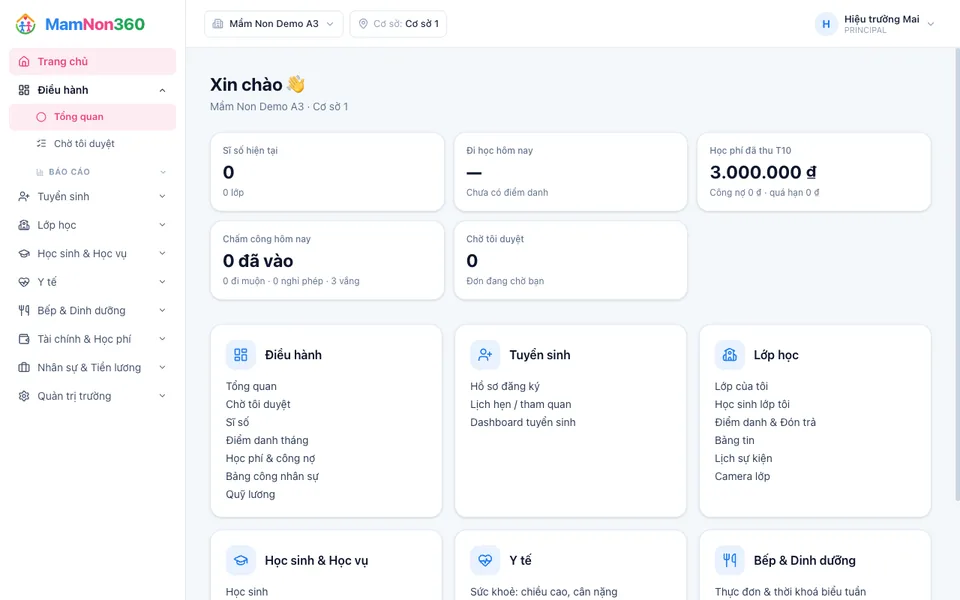Screen dimensions: 960x600
Task: Open the Mầm Non Demo A3 school dropdown
Action: pyautogui.click(x=274, y=24)
